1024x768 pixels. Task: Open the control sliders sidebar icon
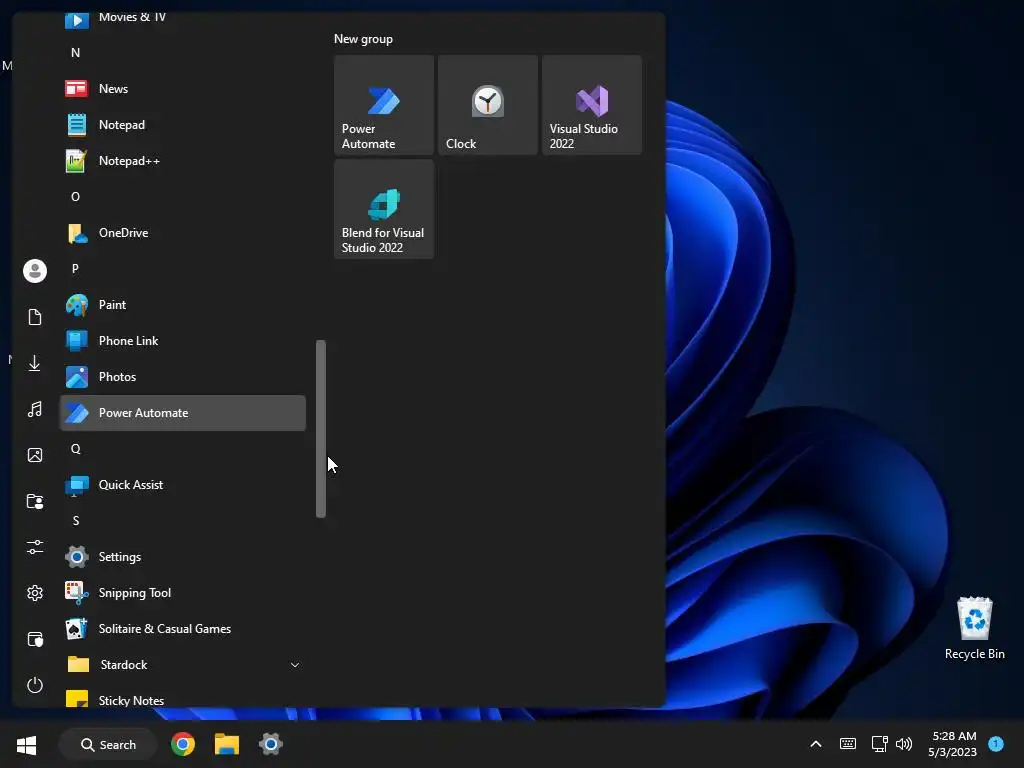point(35,547)
